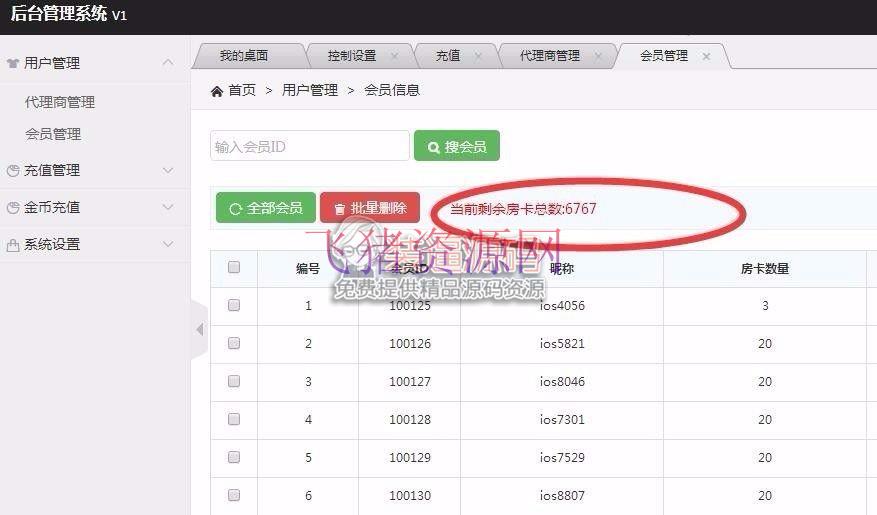
Task: Select the 会员管理 tab
Action: pyautogui.click(x=664, y=56)
